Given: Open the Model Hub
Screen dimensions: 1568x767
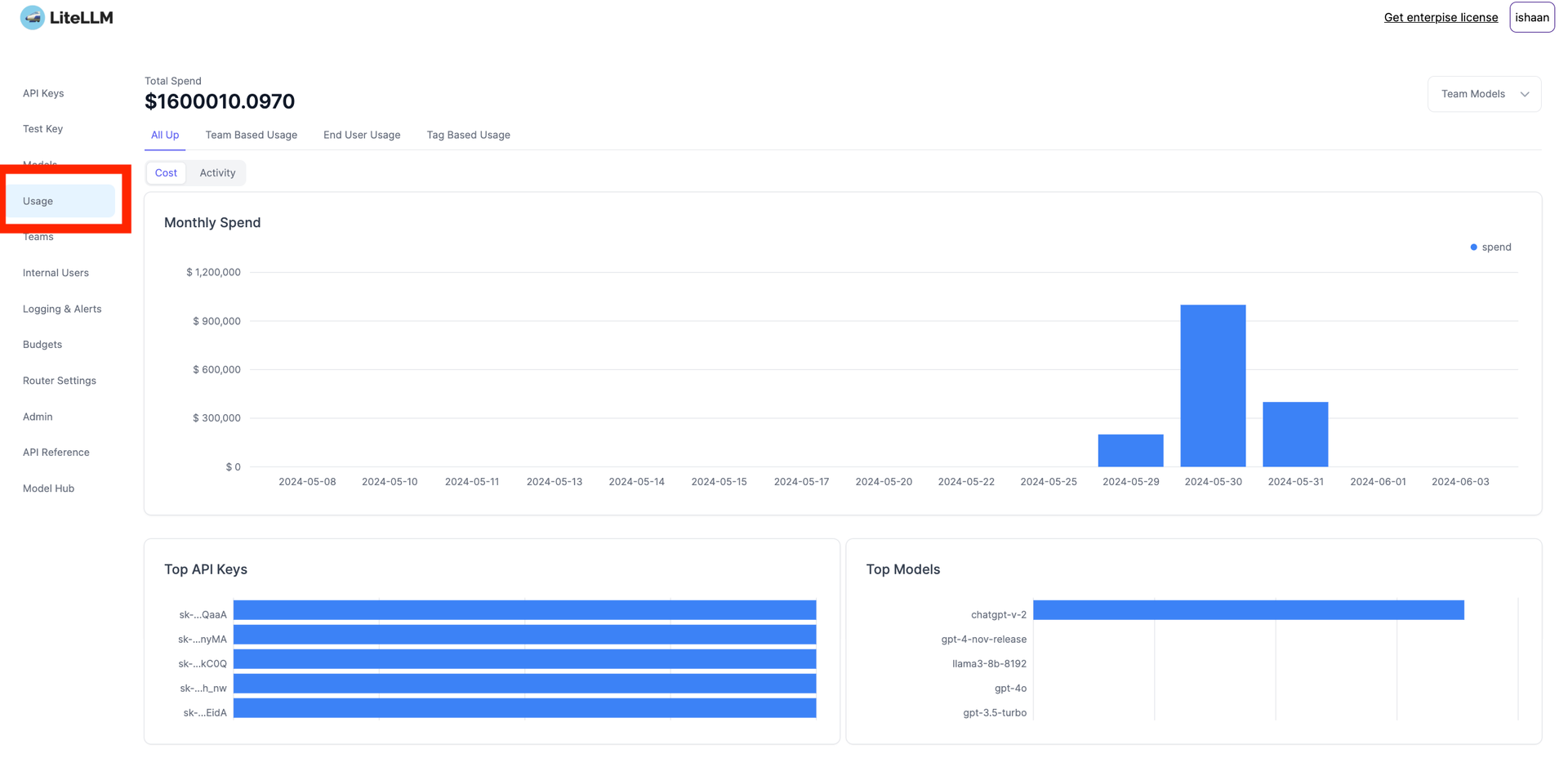Looking at the screenshot, I should click(x=48, y=488).
